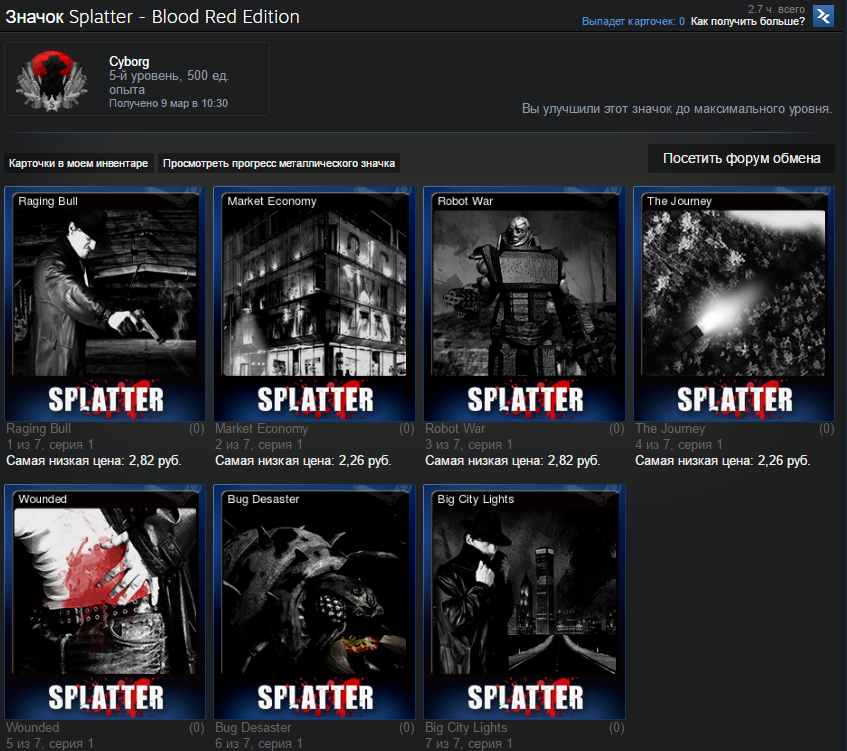This screenshot has height=751, width=847.
Task: Click 'Как получить больше?' link
Action: click(748, 21)
